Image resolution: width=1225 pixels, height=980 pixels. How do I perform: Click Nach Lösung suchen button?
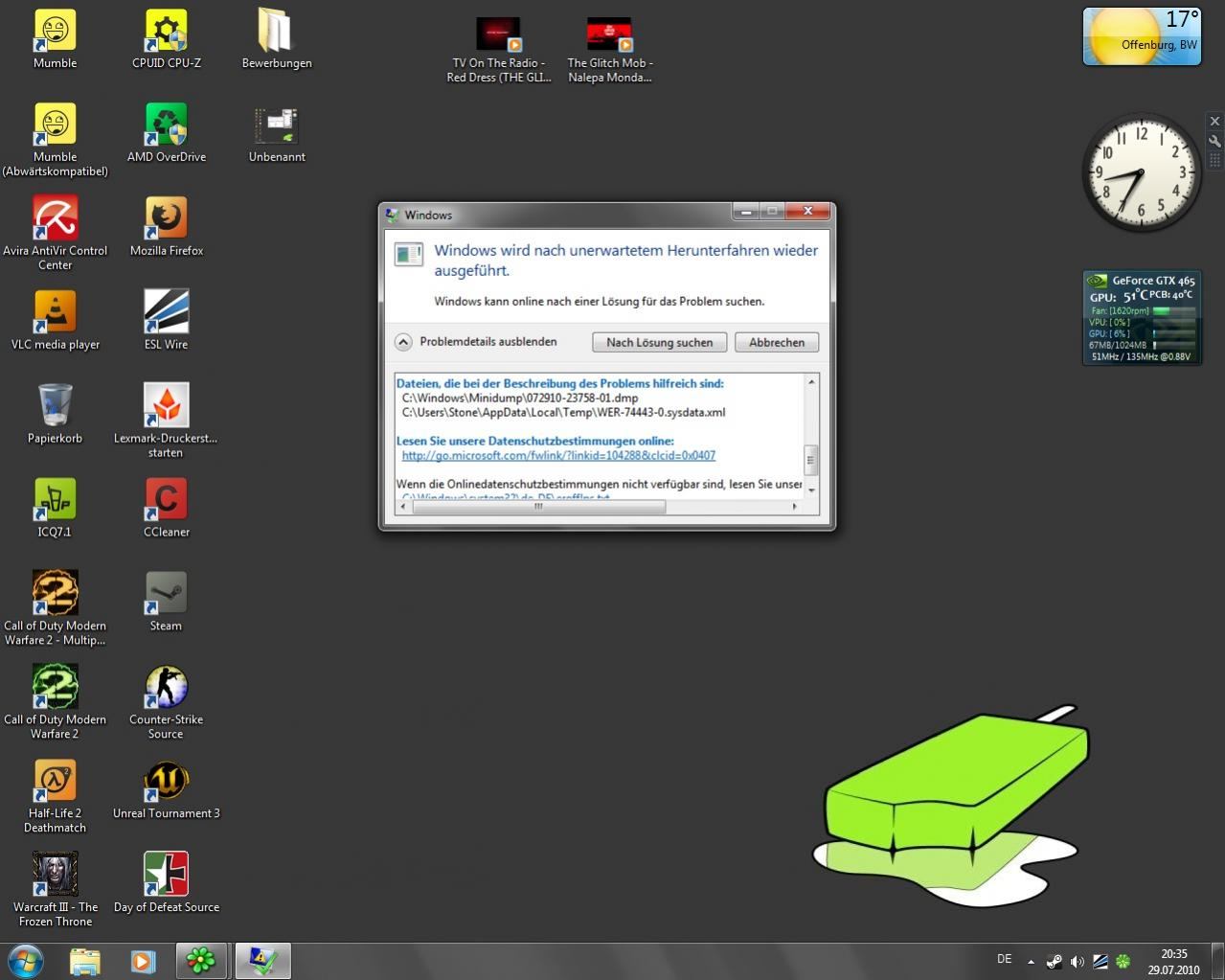click(659, 342)
